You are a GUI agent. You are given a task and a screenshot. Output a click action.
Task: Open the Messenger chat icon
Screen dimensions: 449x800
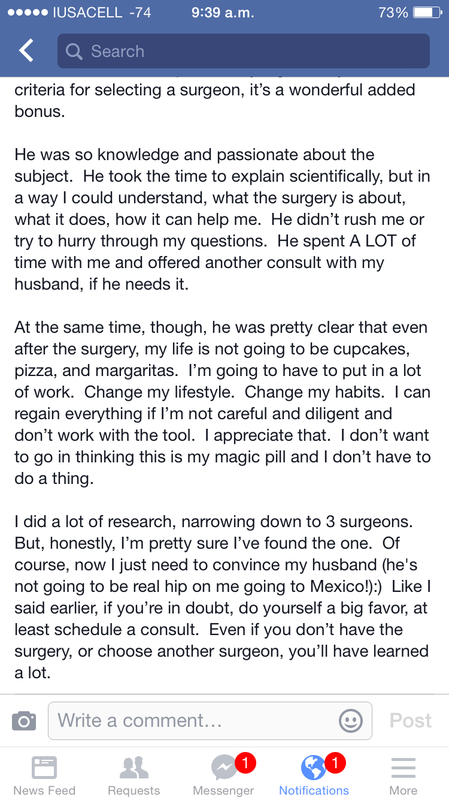pos(224,768)
